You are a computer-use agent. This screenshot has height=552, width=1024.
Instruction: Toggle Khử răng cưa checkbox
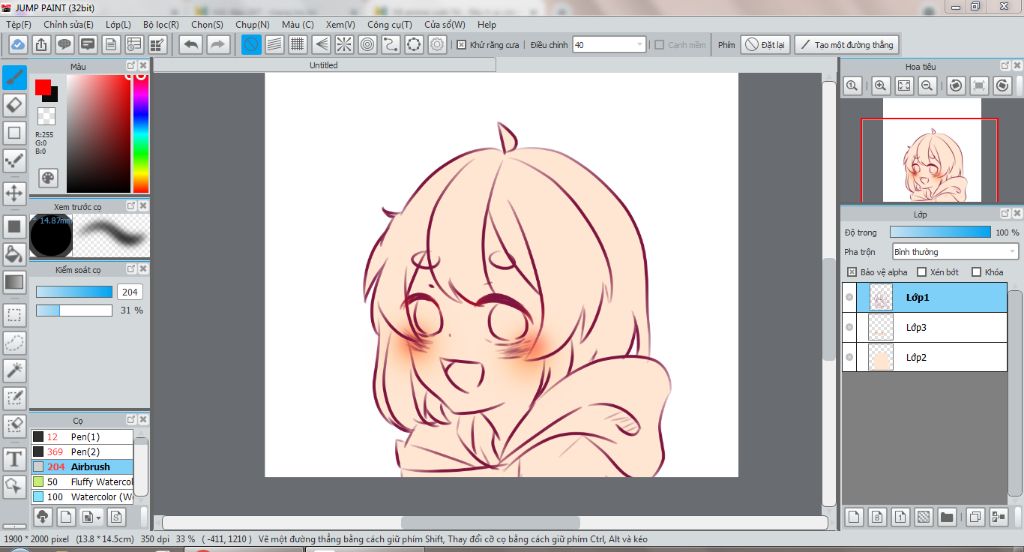[x=461, y=44]
